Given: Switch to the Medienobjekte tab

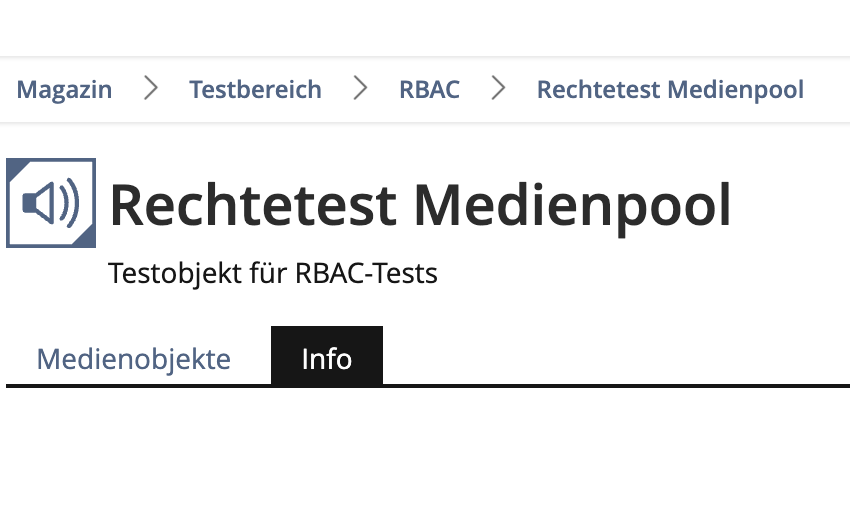Looking at the screenshot, I should [x=133, y=358].
